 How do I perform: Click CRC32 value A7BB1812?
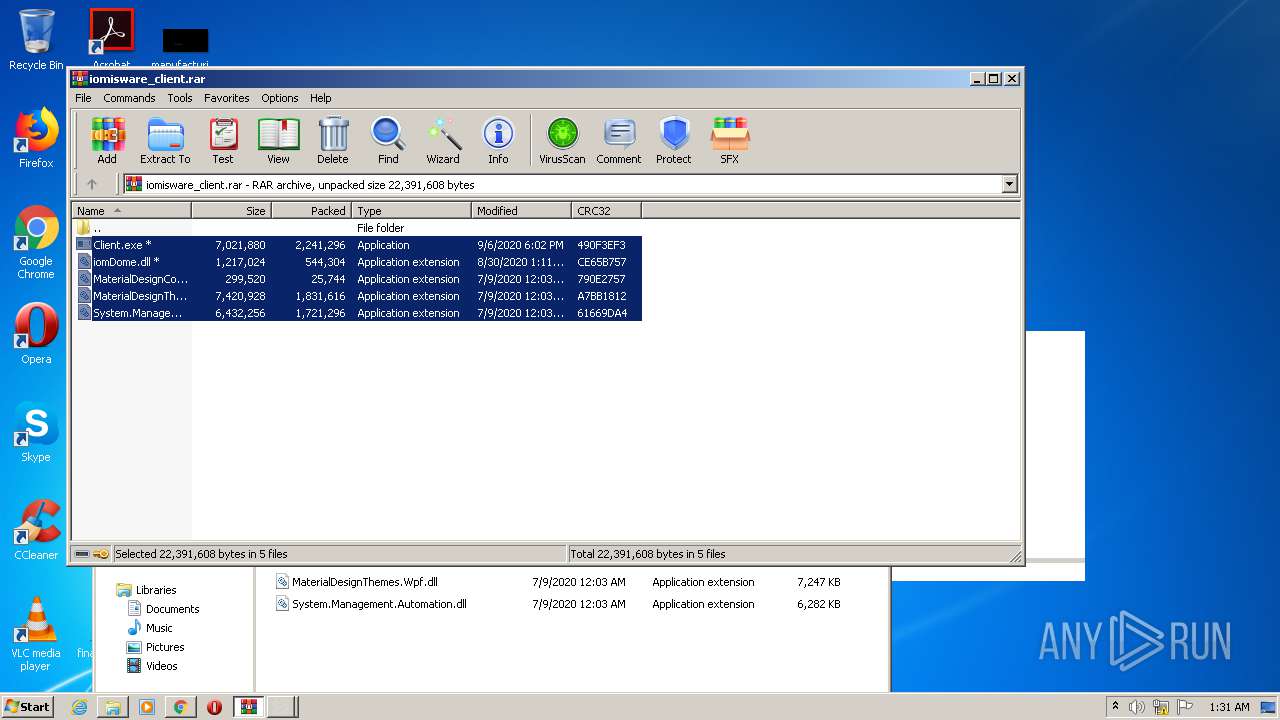pos(601,296)
